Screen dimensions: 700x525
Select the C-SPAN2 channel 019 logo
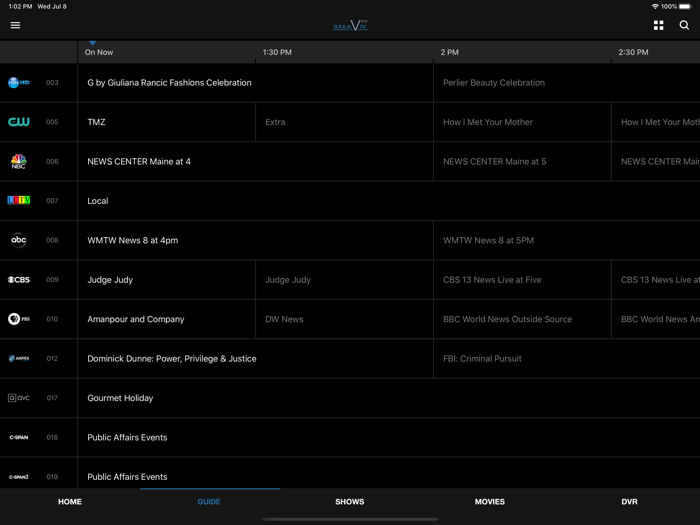(x=19, y=477)
